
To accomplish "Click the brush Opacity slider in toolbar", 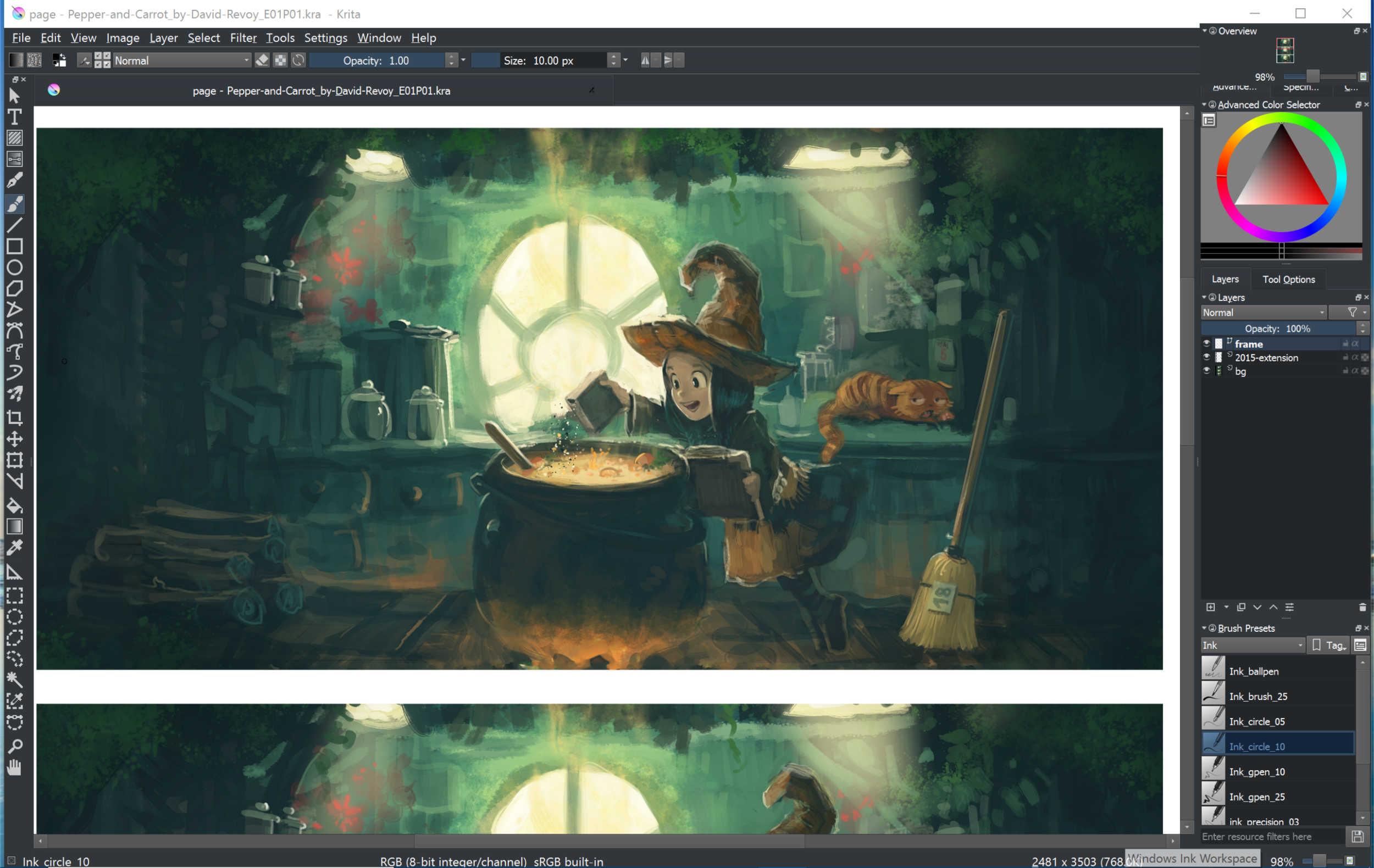I will click(x=376, y=60).
